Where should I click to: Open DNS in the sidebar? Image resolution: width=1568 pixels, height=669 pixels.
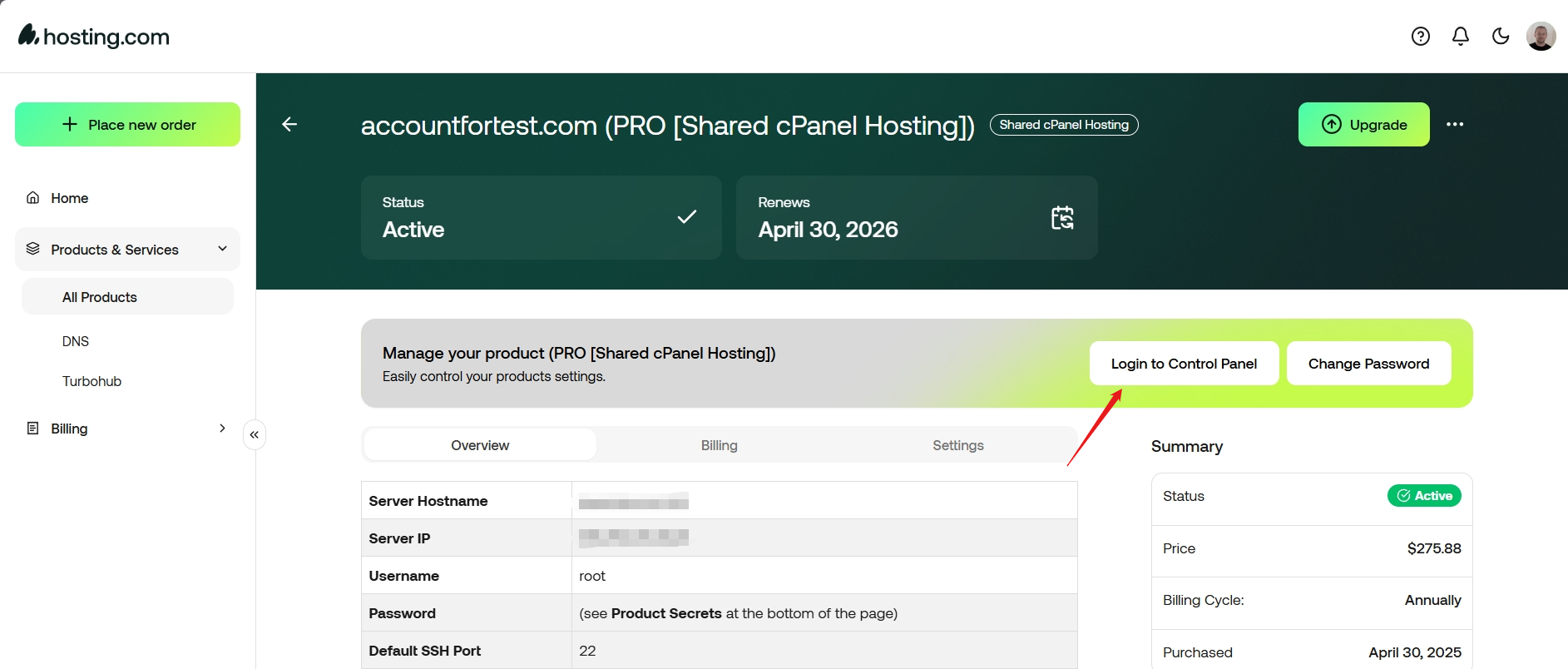tap(76, 341)
